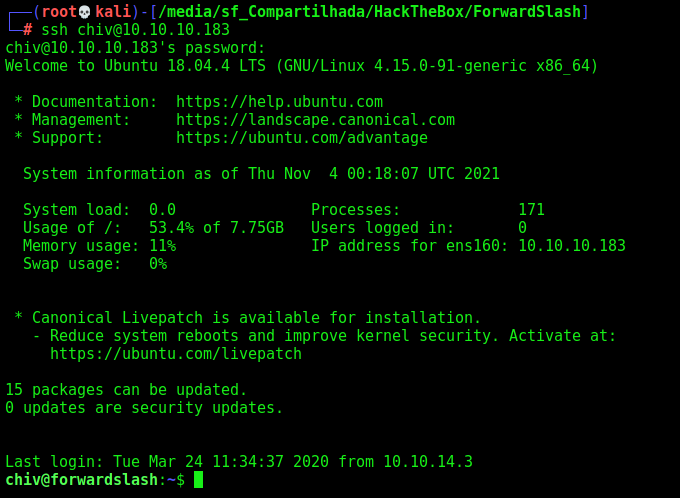The height and width of the screenshot is (498, 680).
Task: Click the red hash prompt symbol
Action: [x=28, y=30]
